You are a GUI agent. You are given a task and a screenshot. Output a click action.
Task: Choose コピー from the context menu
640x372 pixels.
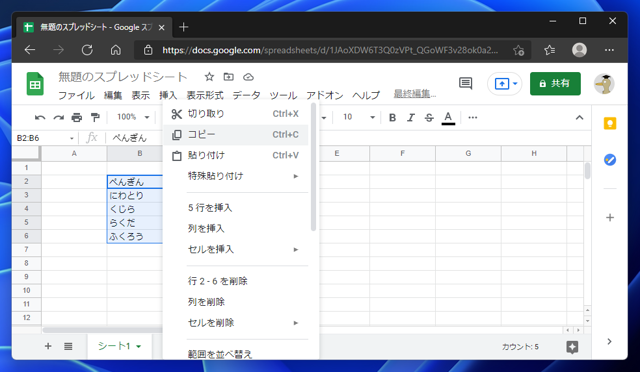coord(236,135)
